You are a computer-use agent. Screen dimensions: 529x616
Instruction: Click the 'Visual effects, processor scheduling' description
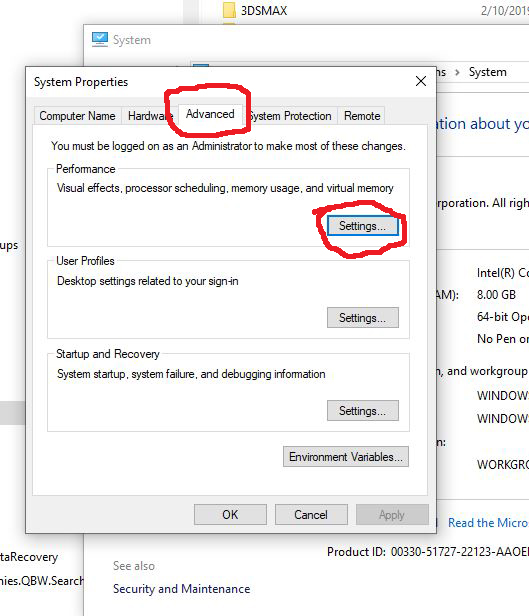[225, 188]
